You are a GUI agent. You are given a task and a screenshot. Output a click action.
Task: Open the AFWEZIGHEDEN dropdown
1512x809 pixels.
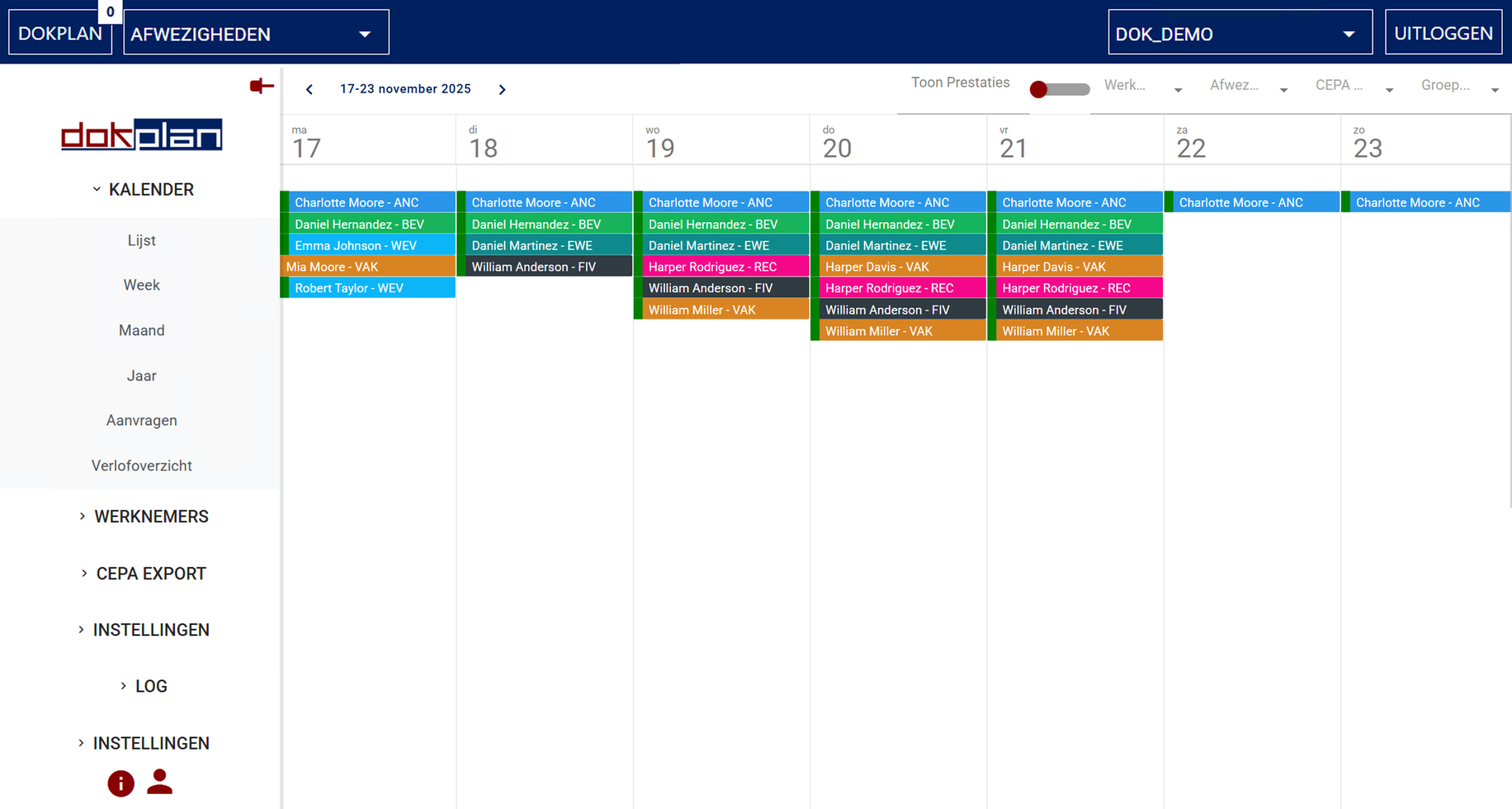click(x=255, y=32)
